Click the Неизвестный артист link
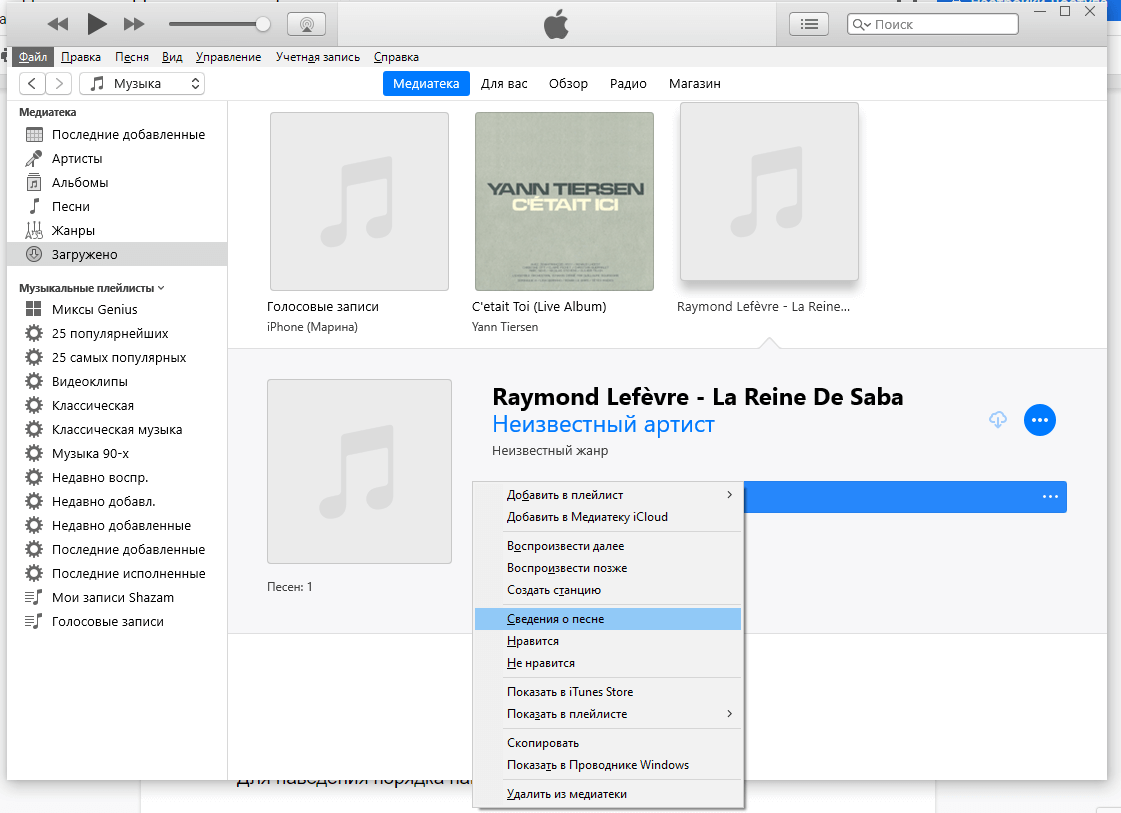Image resolution: width=1121 pixels, height=813 pixels. pyautogui.click(x=603, y=424)
